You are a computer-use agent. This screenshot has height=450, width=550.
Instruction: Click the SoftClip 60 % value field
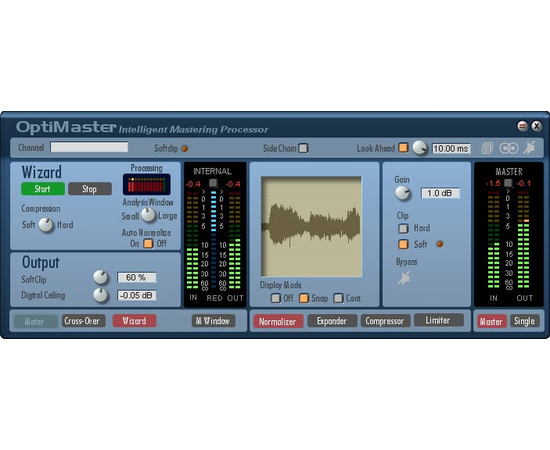pos(136,277)
